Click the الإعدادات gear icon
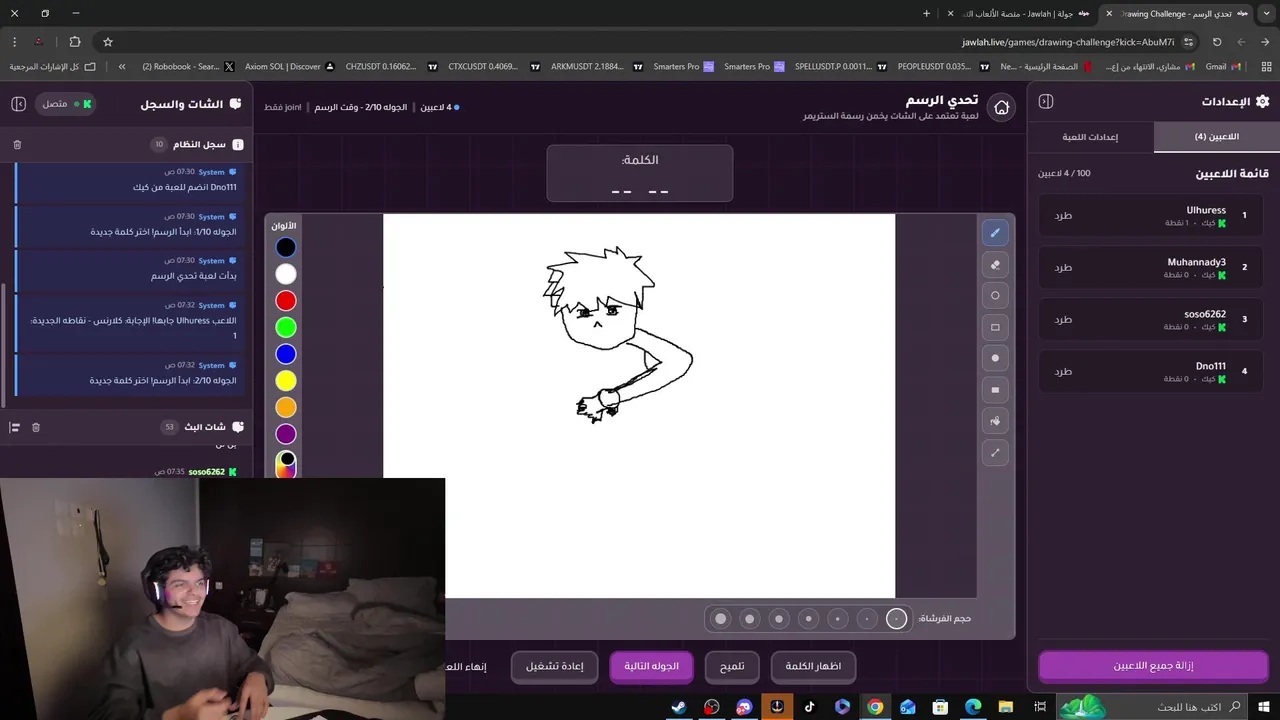 pos(1262,101)
